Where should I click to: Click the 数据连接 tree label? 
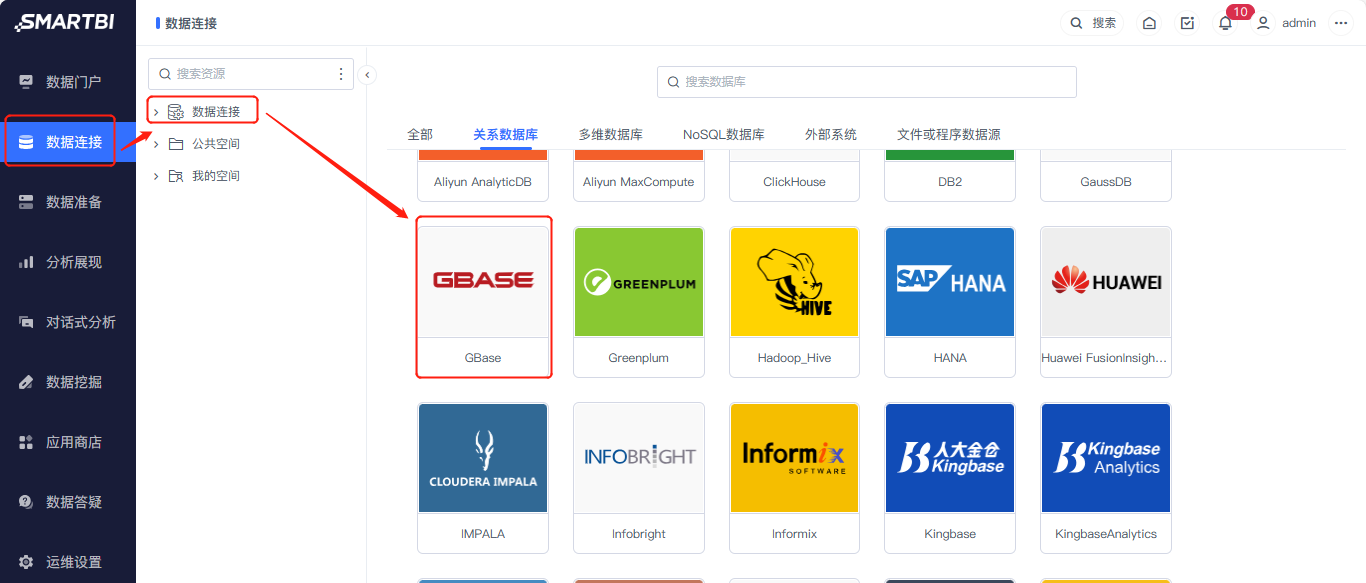click(216, 112)
